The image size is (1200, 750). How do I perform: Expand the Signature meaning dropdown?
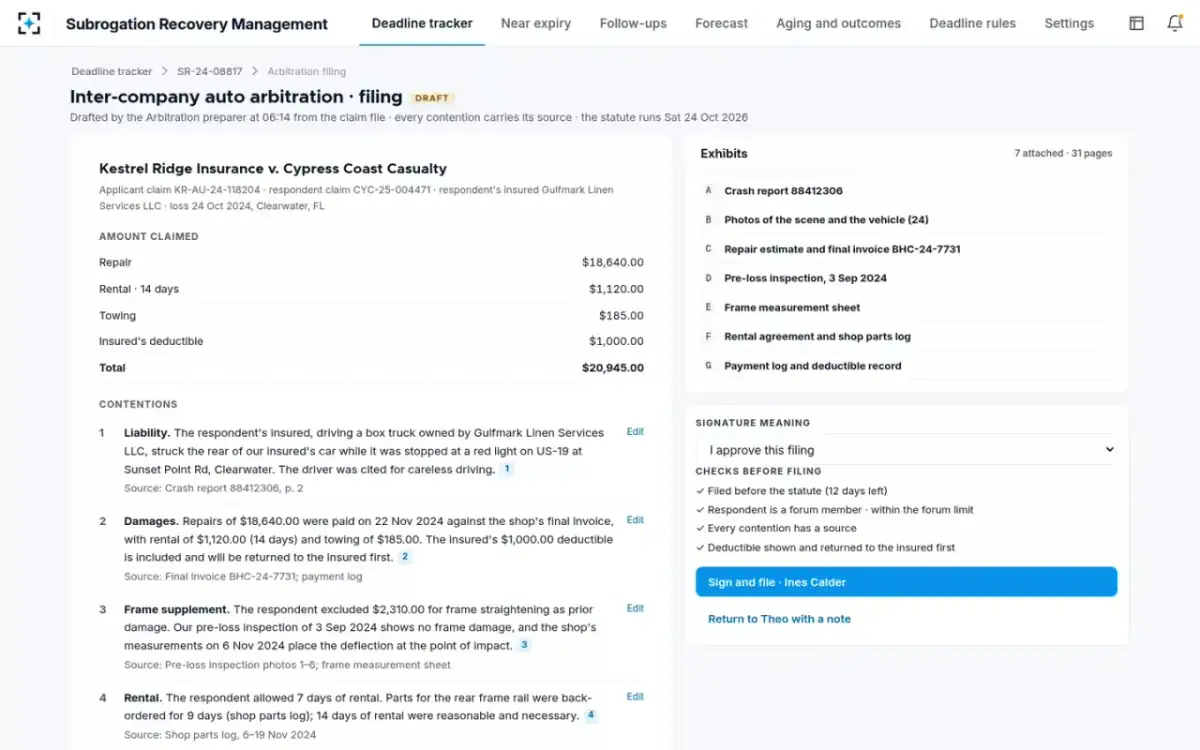click(x=906, y=450)
